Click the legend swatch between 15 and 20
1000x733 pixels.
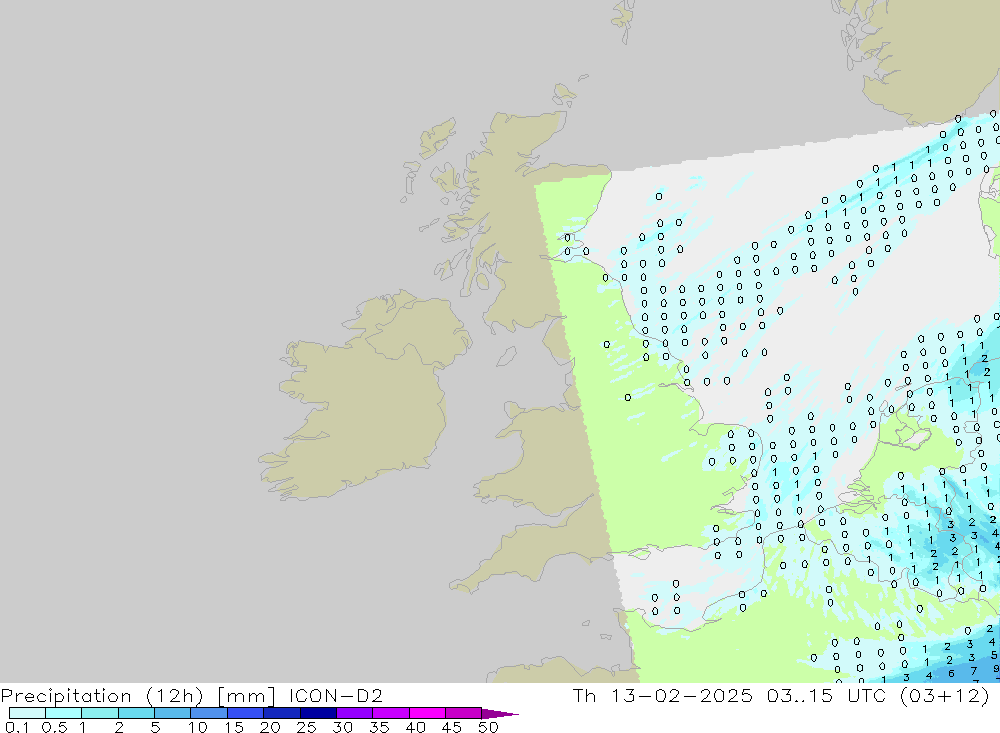tap(246, 713)
